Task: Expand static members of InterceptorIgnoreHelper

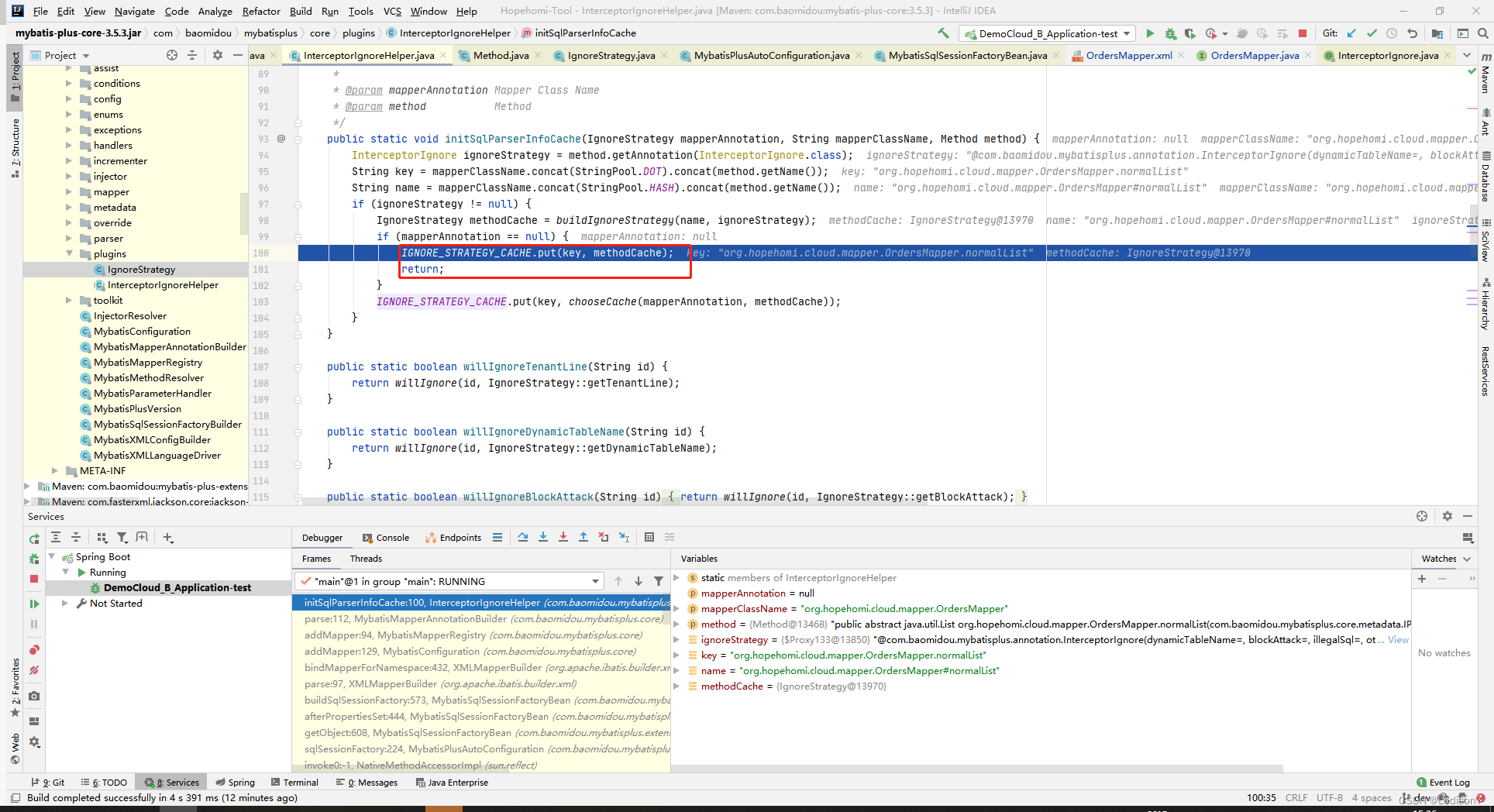Action: [x=676, y=577]
